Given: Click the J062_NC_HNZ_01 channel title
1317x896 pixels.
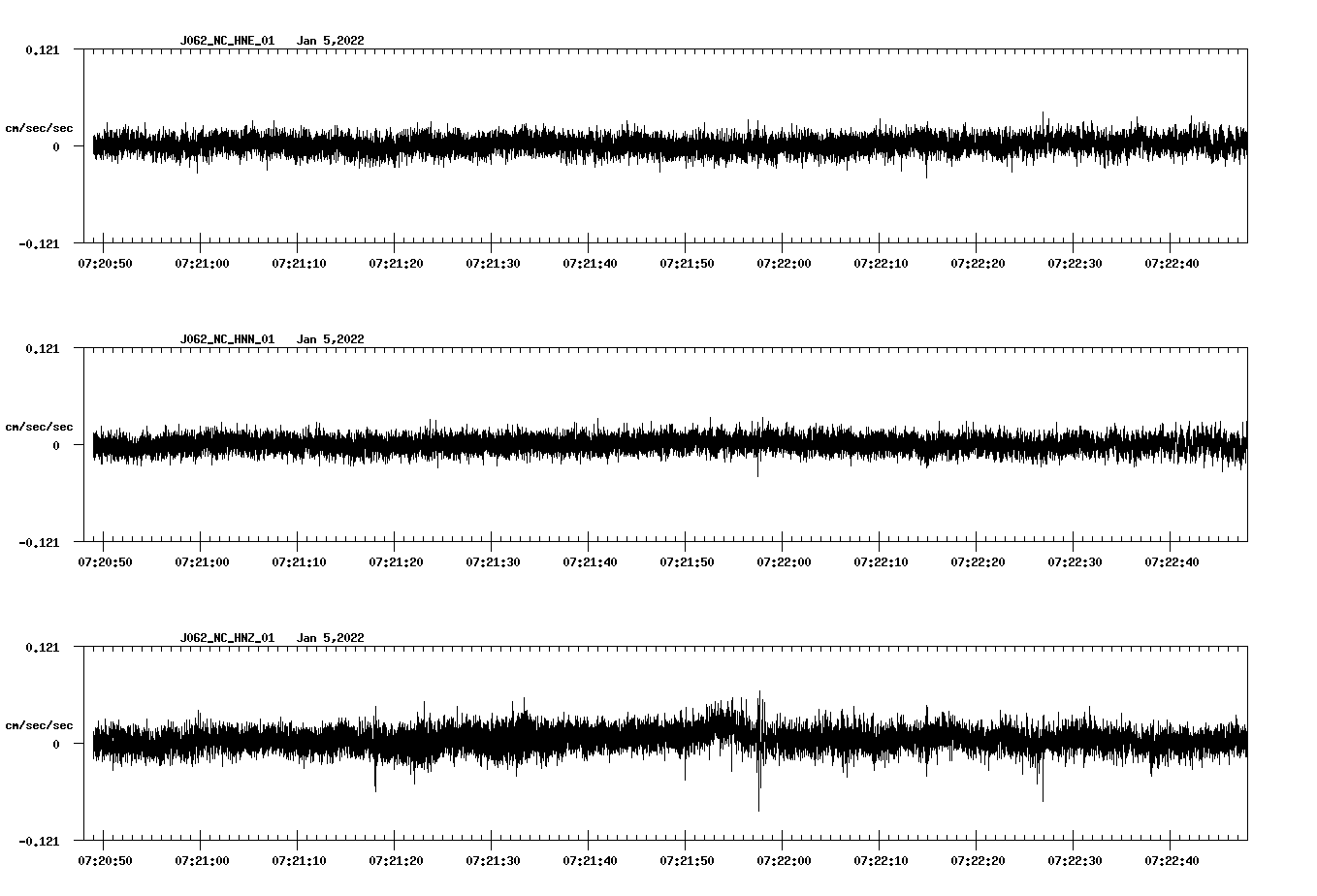Looking at the screenshot, I should click(x=227, y=638).
